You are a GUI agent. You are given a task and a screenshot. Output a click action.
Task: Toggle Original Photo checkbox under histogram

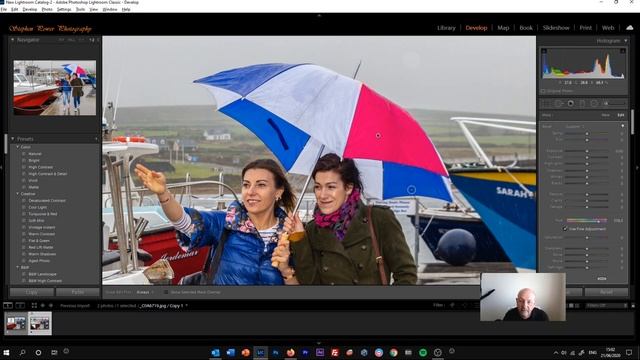pos(543,91)
